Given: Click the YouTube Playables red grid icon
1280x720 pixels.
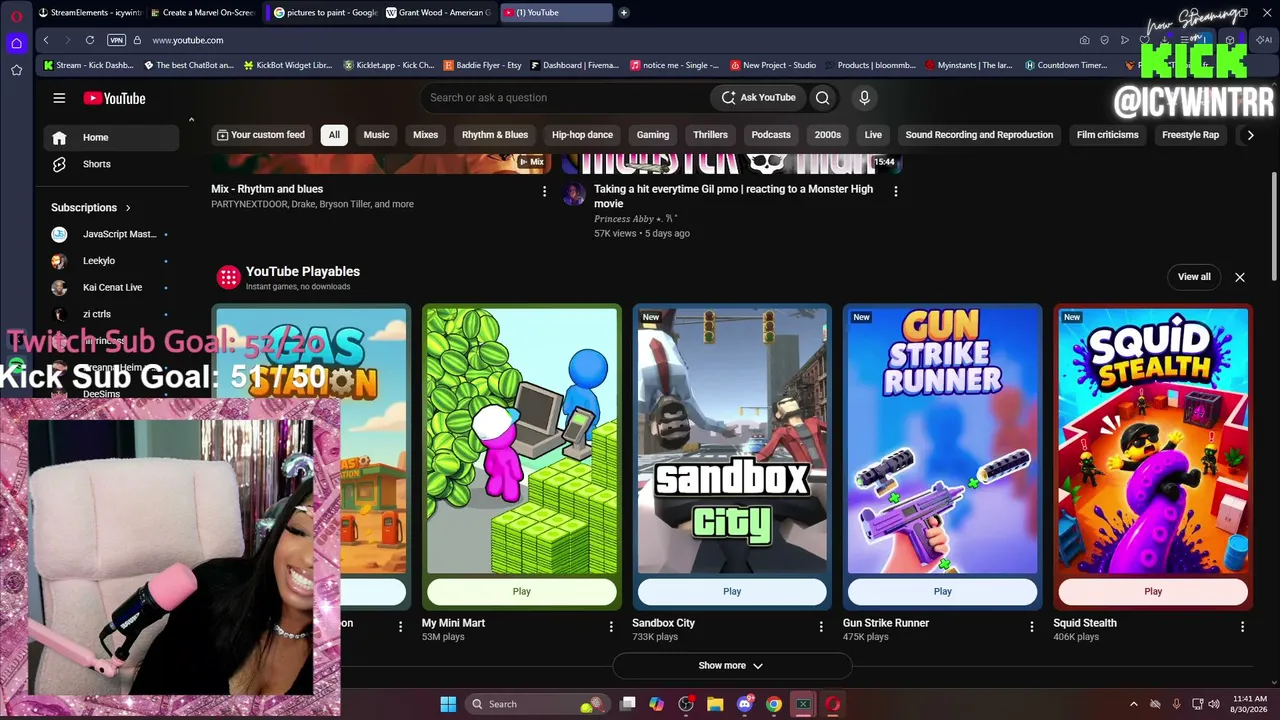Looking at the screenshot, I should click(x=229, y=277).
